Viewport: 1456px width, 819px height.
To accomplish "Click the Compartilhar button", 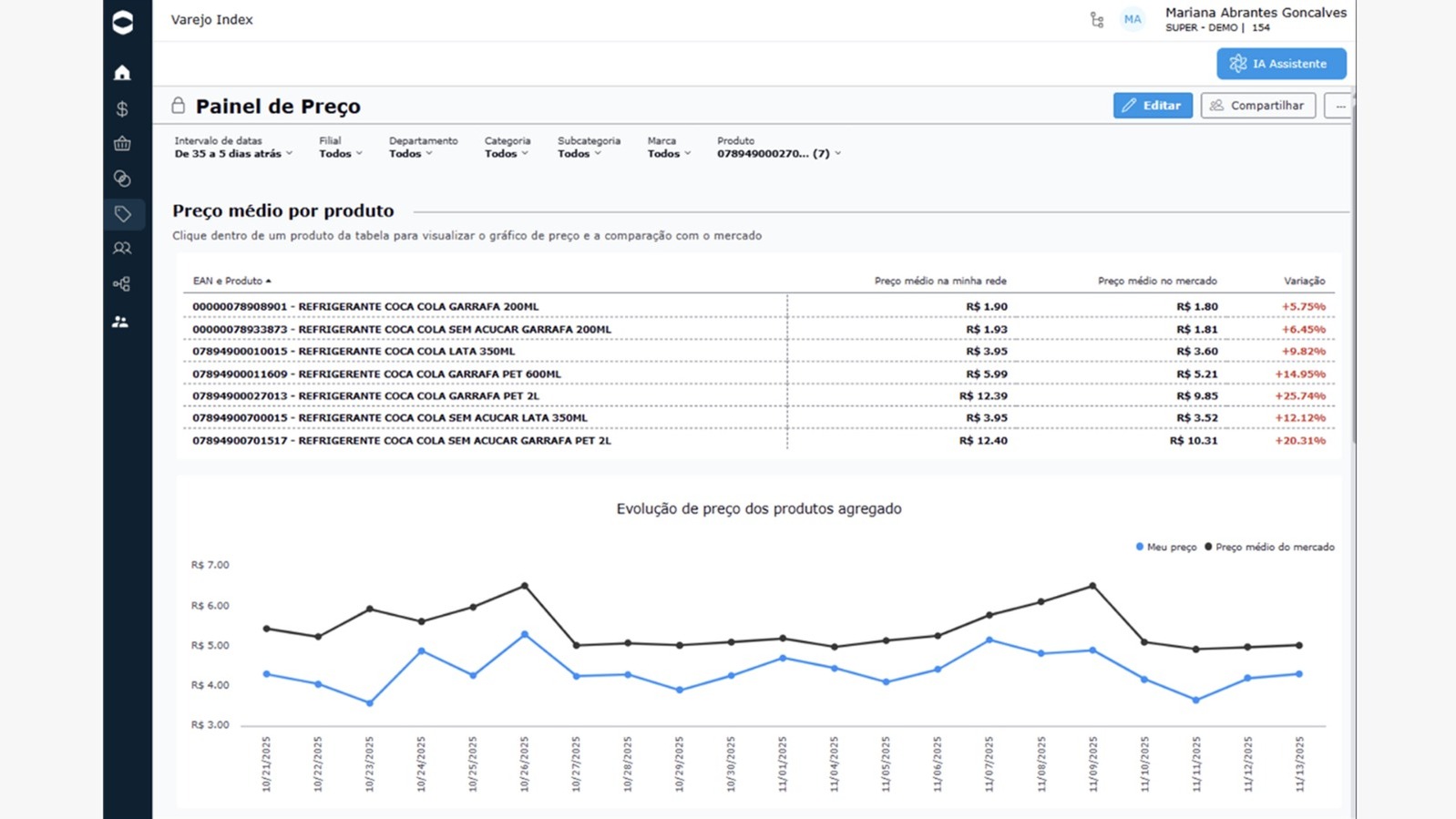I will click(x=1257, y=106).
